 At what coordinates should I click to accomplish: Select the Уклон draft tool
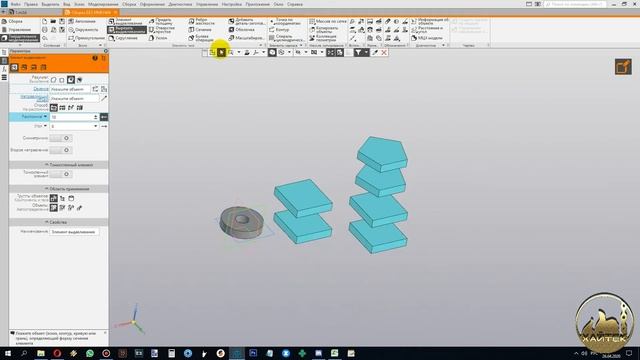click(158, 38)
